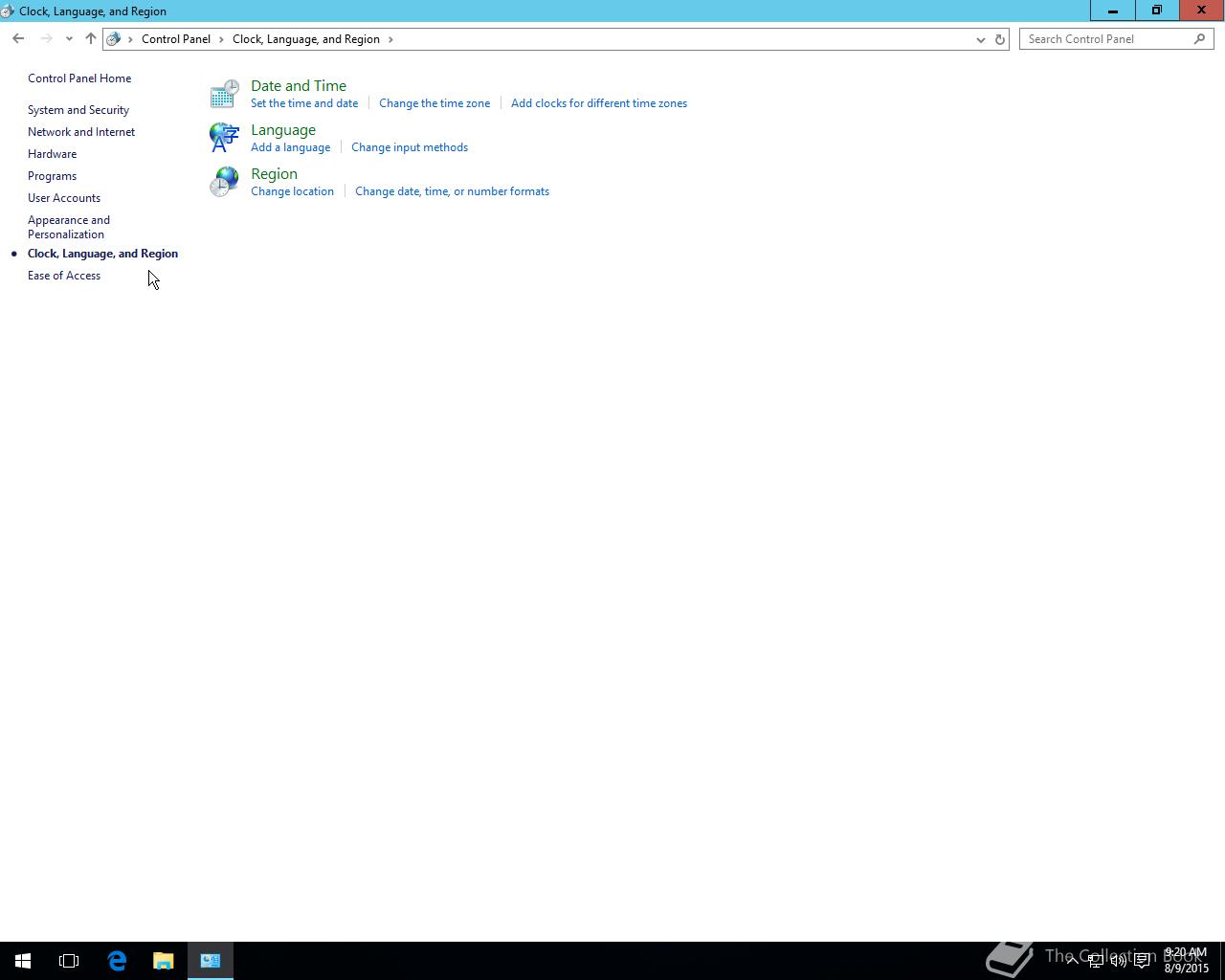Open the Hardware category
The image size is (1225, 980).
pos(52,154)
